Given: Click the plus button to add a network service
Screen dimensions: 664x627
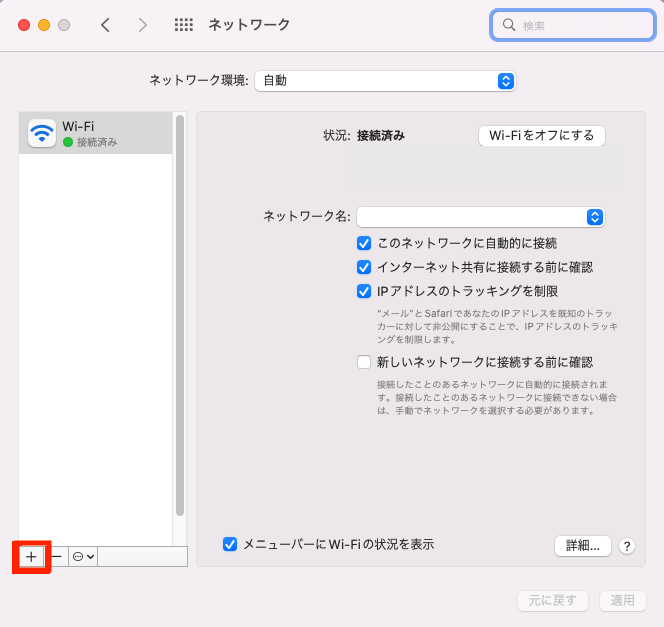Looking at the screenshot, I should point(31,556).
